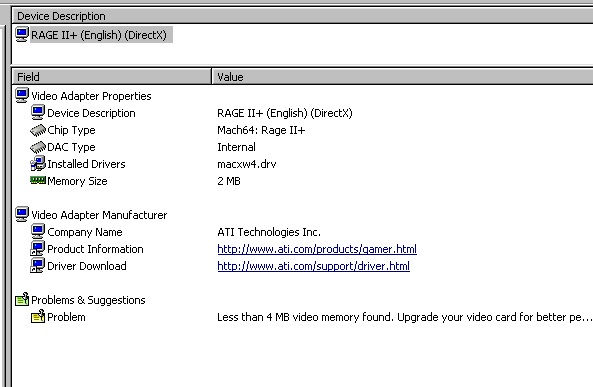Click the macxw4.drv driver value
The width and height of the screenshot is (593, 387).
[247, 164]
